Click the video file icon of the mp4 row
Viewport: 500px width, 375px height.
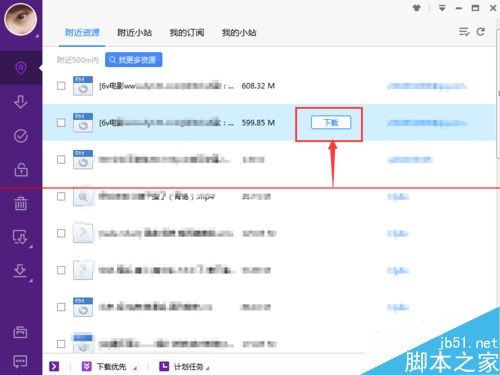(x=83, y=196)
